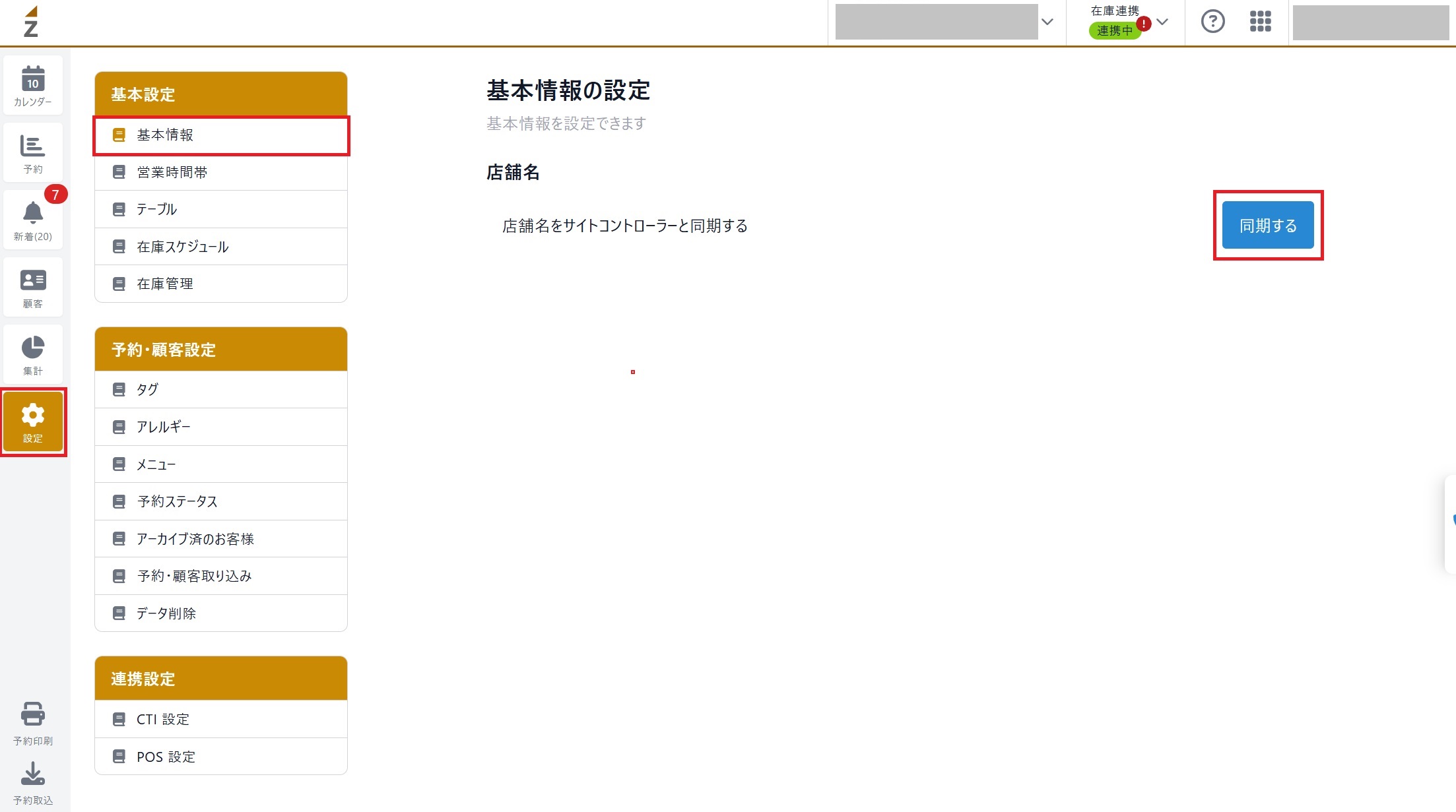Click the book icon beside テーブル
The width and height of the screenshot is (1456, 812).
119,210
